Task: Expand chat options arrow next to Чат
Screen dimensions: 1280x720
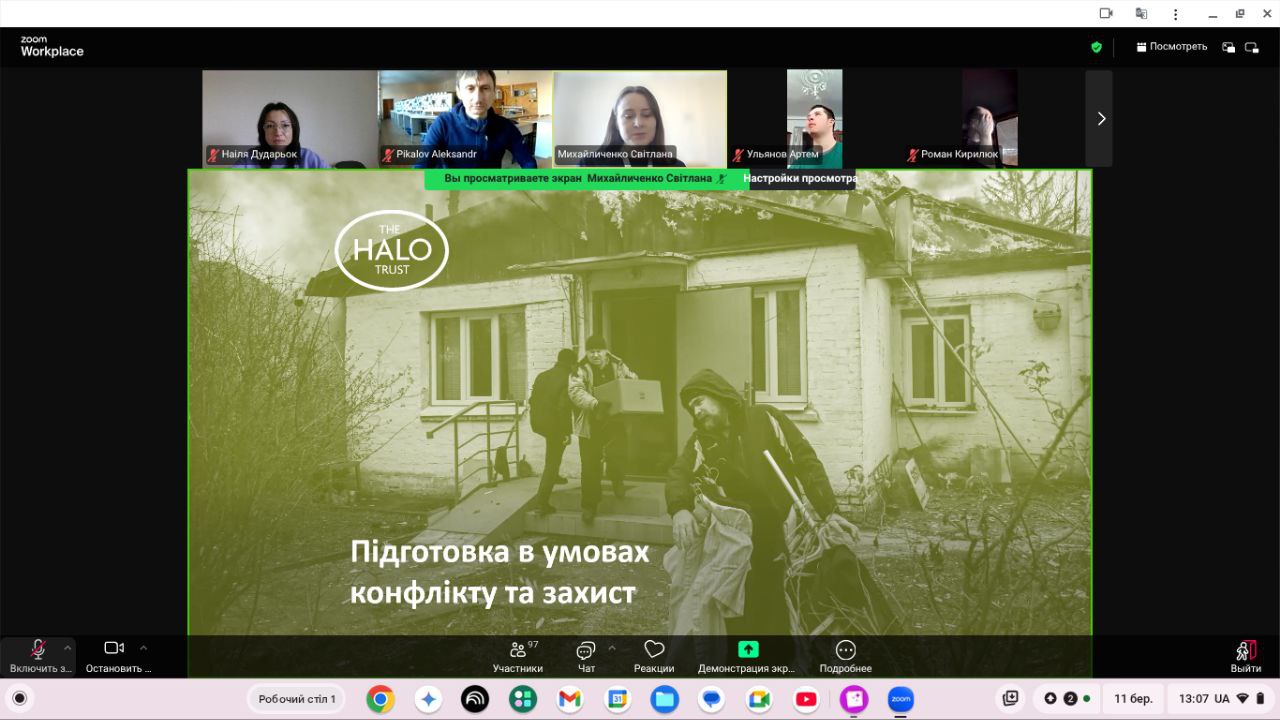Action: (x=612, y=647)
